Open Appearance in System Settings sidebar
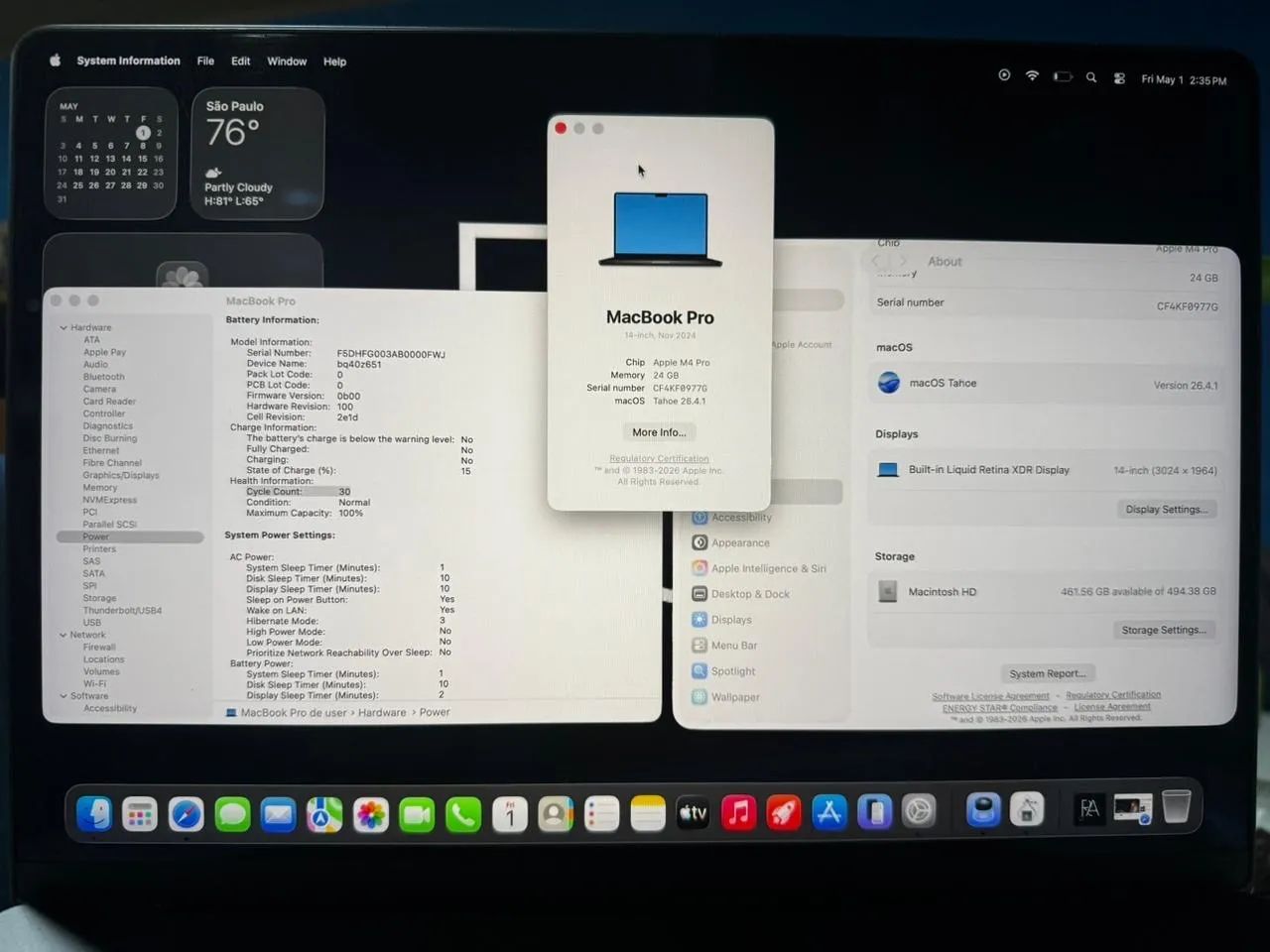1270x952 pixels. pyautogui.click(x=730, y=542)
